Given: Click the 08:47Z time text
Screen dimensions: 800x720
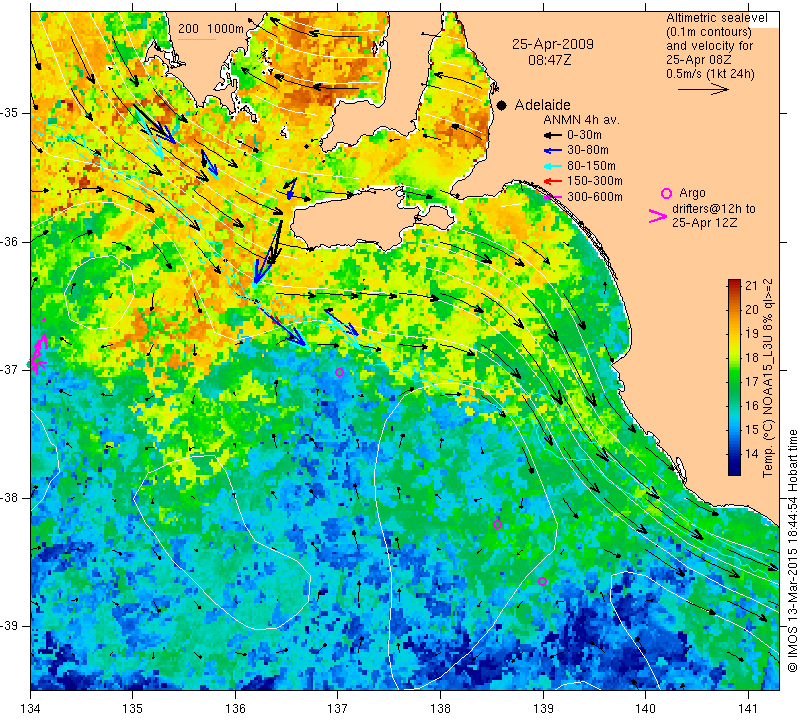Looking at the screenshot, I should tap(549, 60).
